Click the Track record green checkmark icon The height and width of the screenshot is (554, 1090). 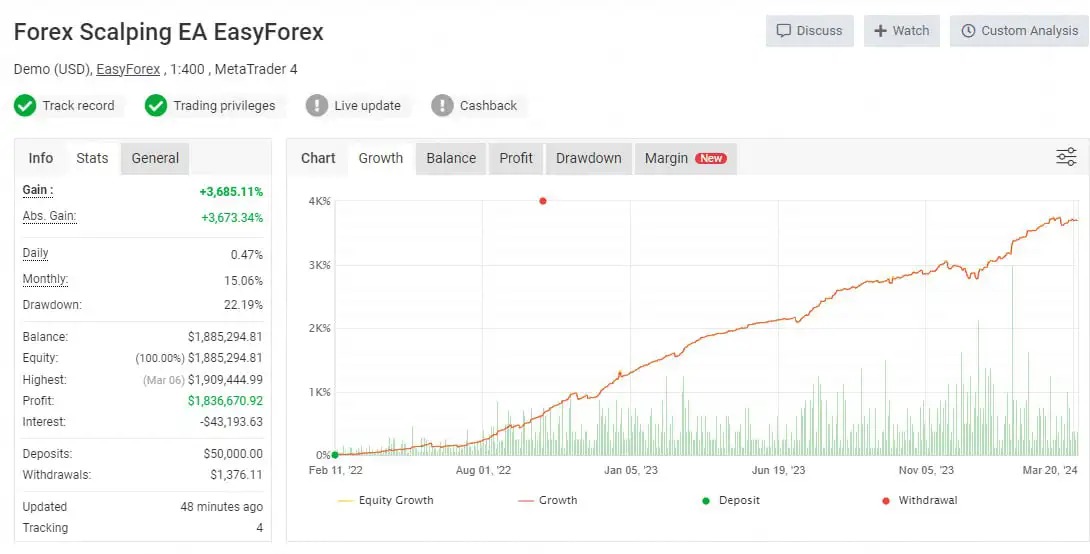point(25,105)
